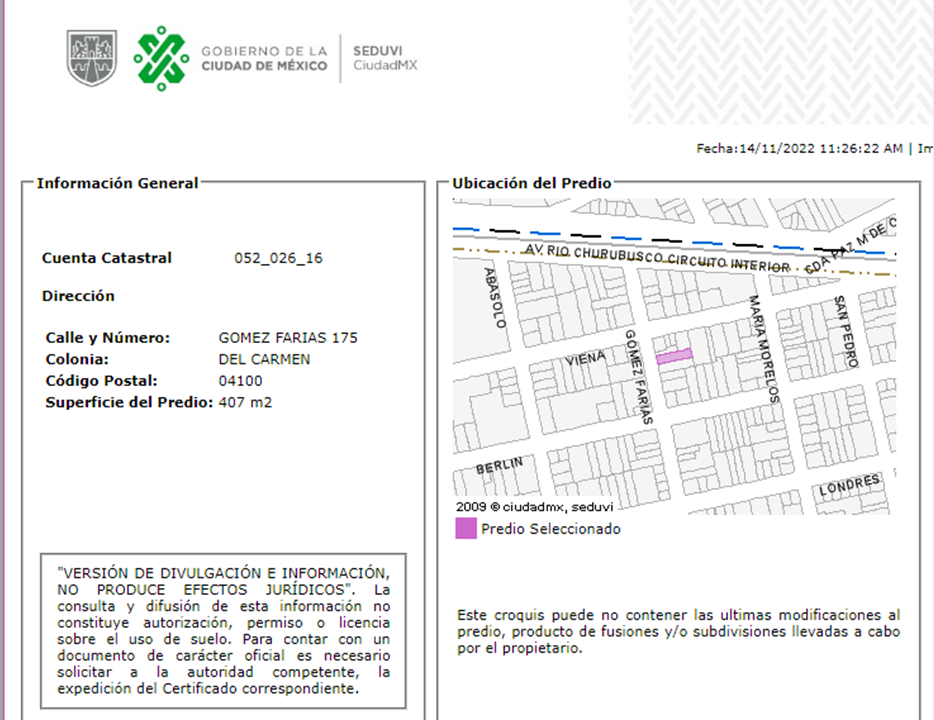Click the purple Predio Seleccionado legend swatch
Screen dimensions: 934x720
466,528
